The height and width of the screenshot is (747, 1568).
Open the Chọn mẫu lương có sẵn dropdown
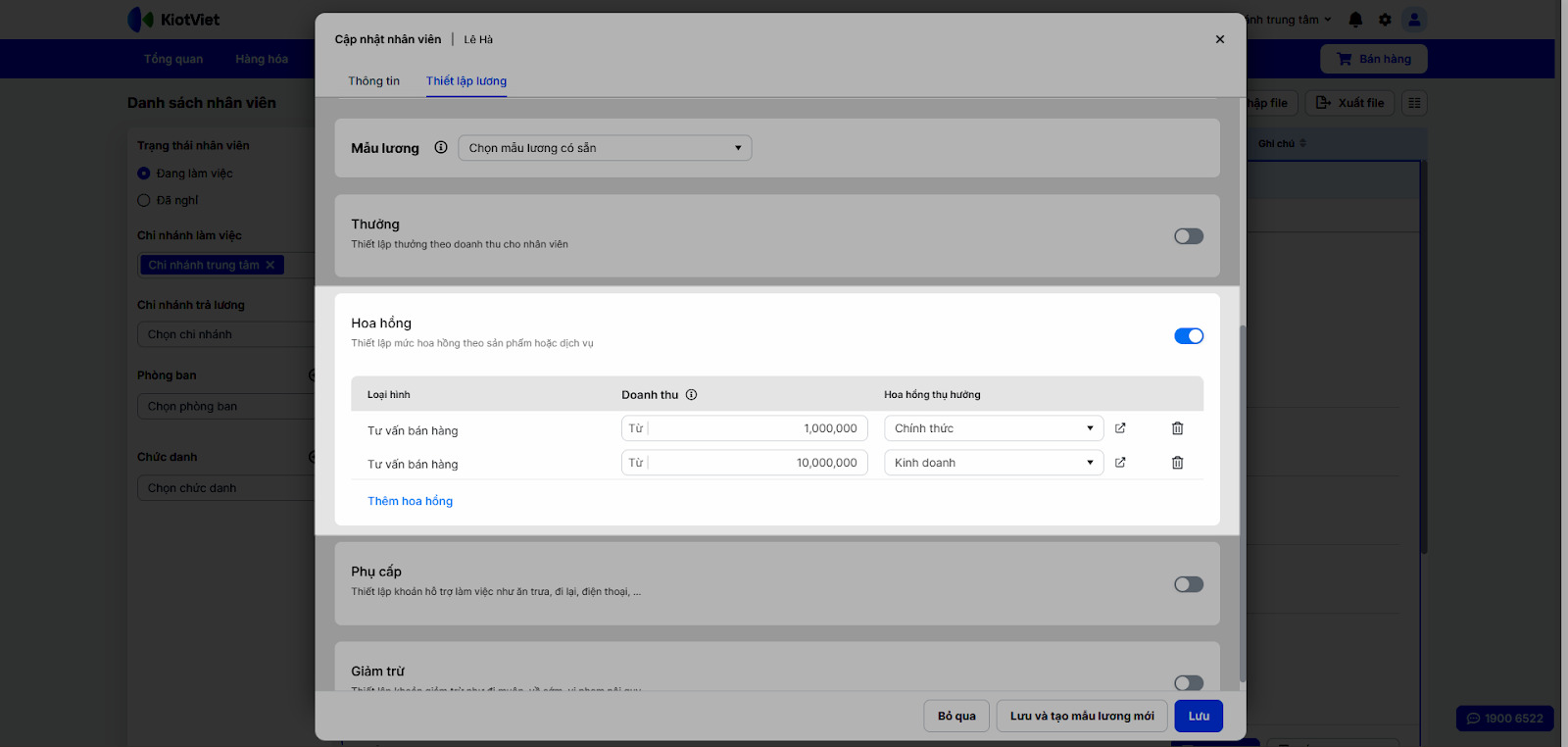point(605,148)
